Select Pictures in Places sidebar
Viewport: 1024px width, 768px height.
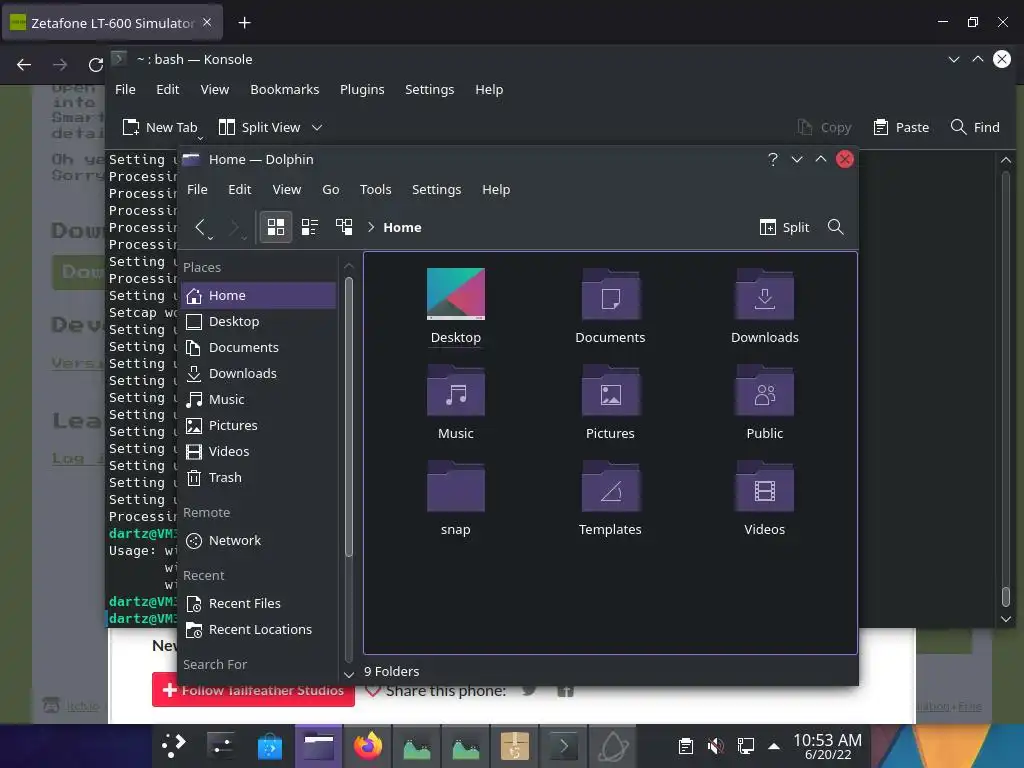click(259, 425)
